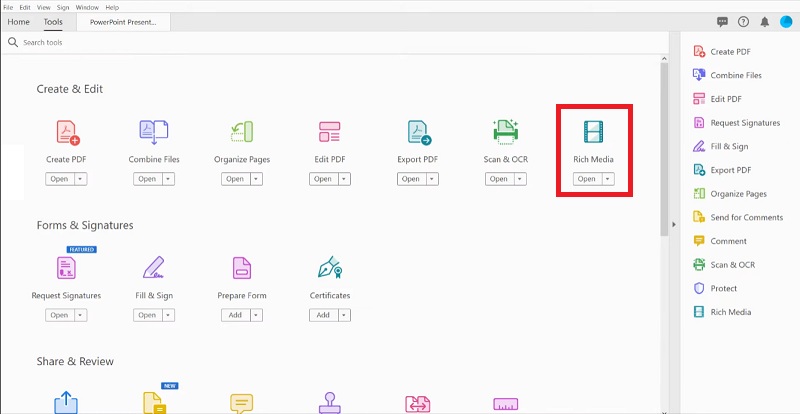The height and width of the screenshot is (414, 800).
Task: Click Add button under Prepare Form
Action: [x=236, y=315]
